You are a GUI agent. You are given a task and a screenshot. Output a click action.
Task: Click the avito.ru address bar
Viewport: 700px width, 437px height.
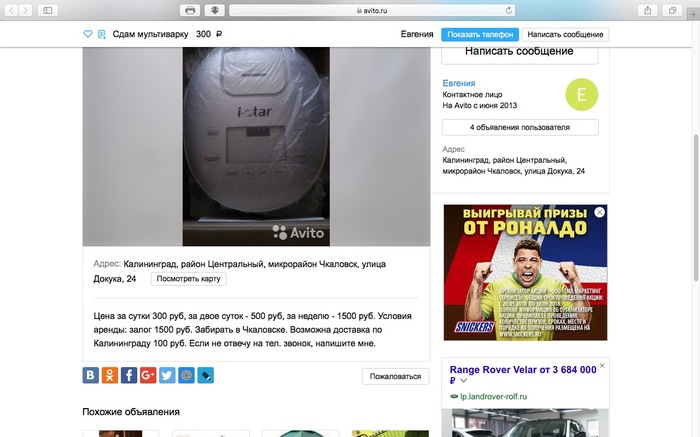click(x=370, y=10)
